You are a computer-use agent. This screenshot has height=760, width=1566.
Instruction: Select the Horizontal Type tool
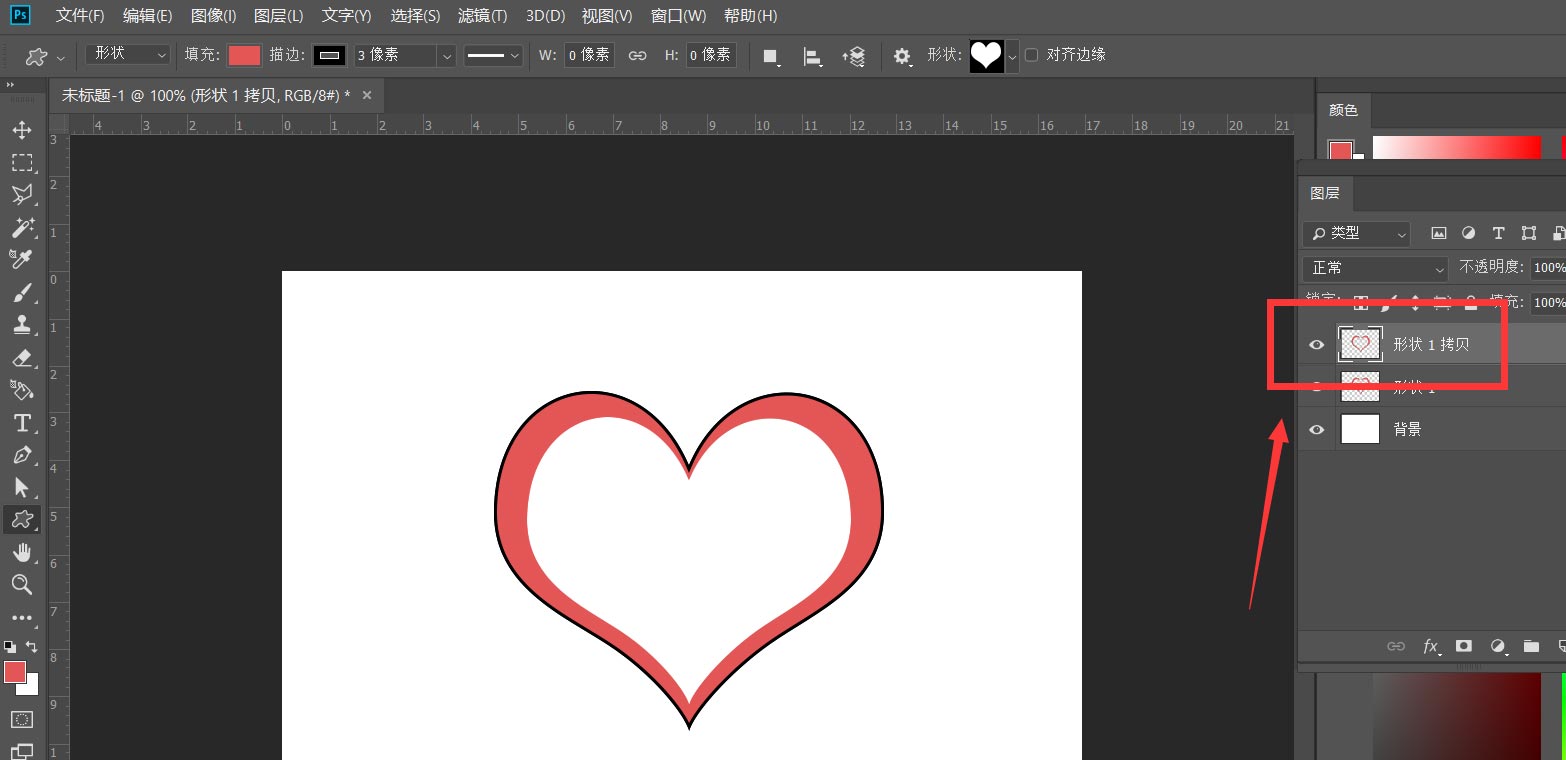pyautogui.click(x=22, y=422)
